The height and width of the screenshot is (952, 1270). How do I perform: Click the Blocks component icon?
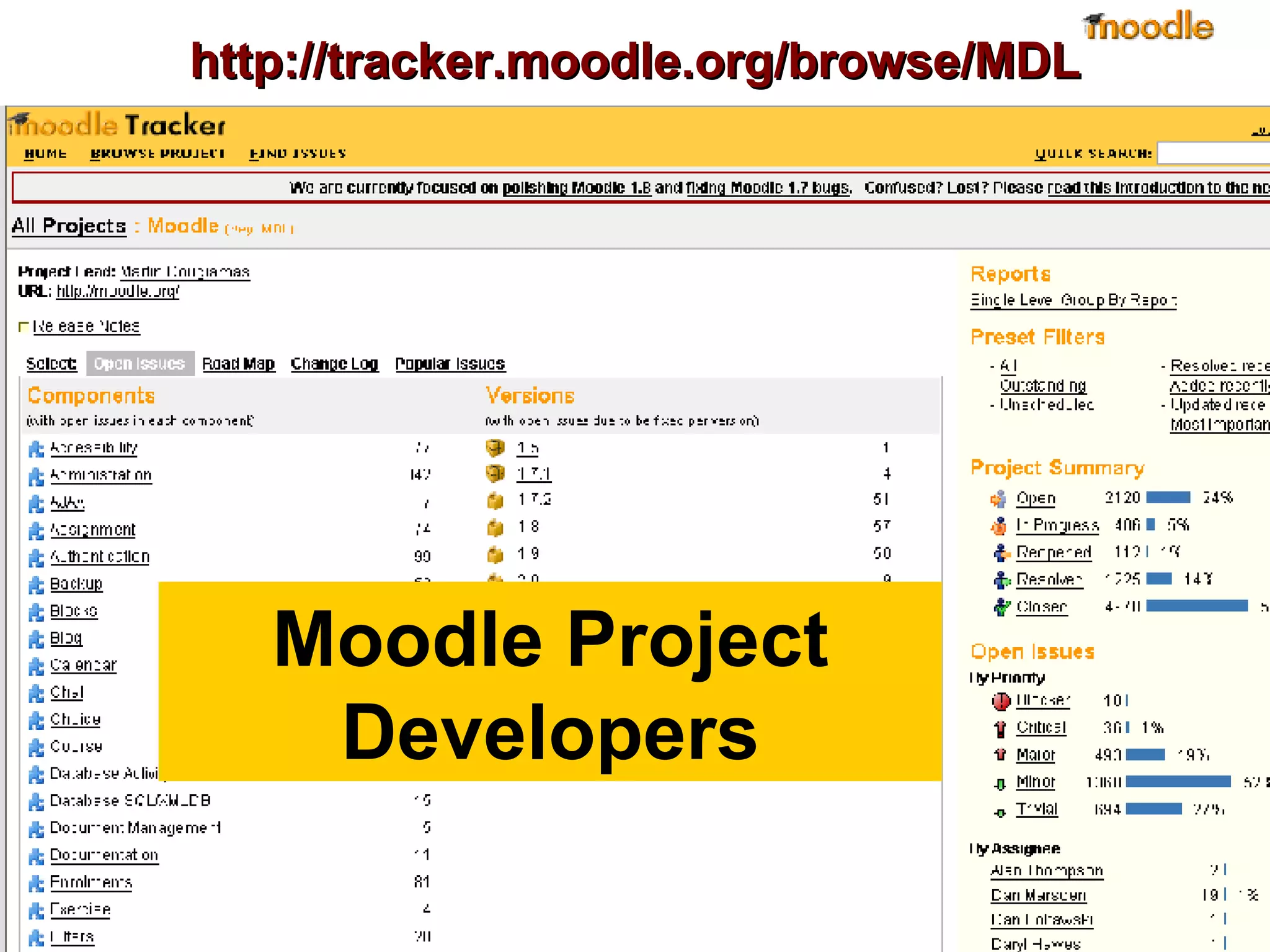pos(37,612)
